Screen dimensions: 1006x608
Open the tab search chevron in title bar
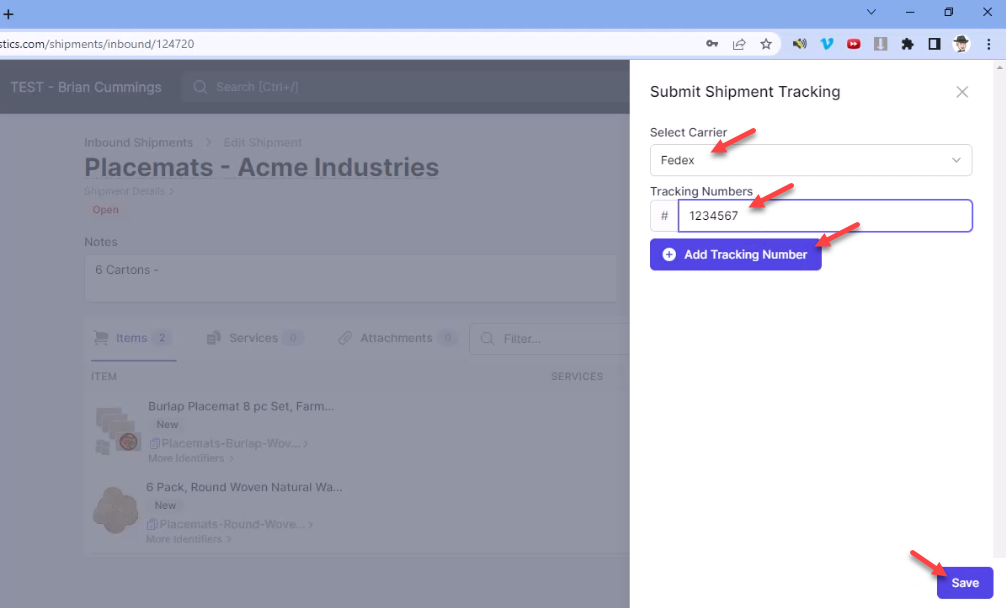pyautogui.click(x=871, y=12)
